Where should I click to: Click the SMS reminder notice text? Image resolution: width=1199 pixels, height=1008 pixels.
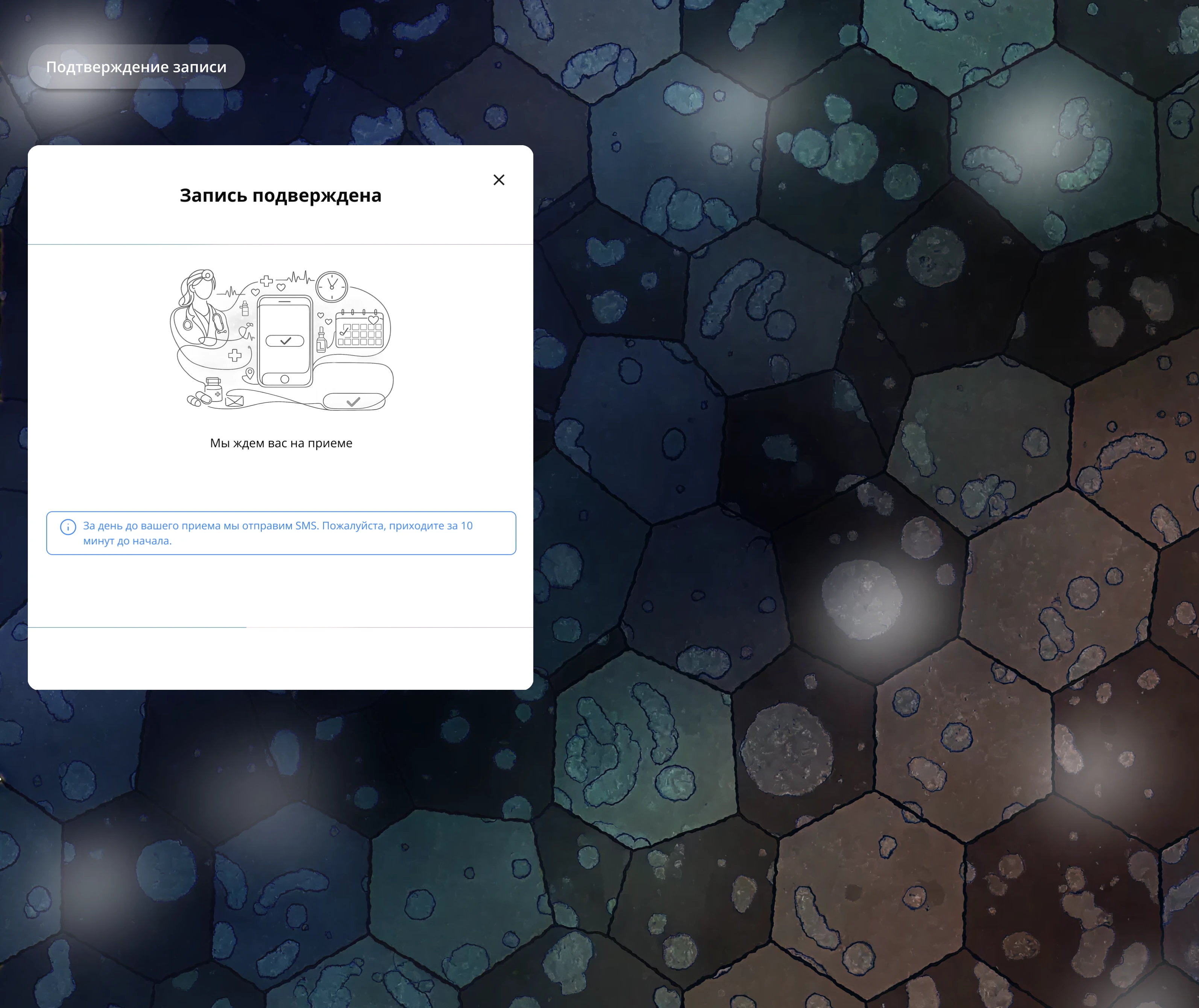278,533
